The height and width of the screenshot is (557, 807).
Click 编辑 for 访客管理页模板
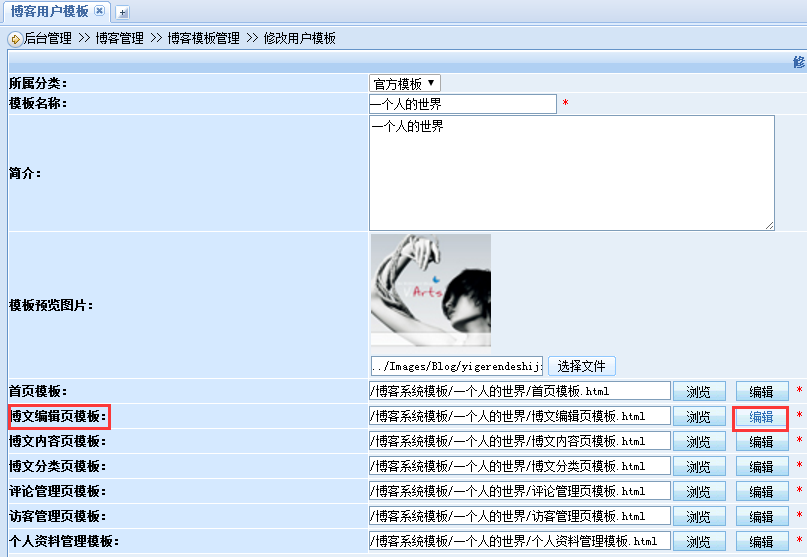761,516
